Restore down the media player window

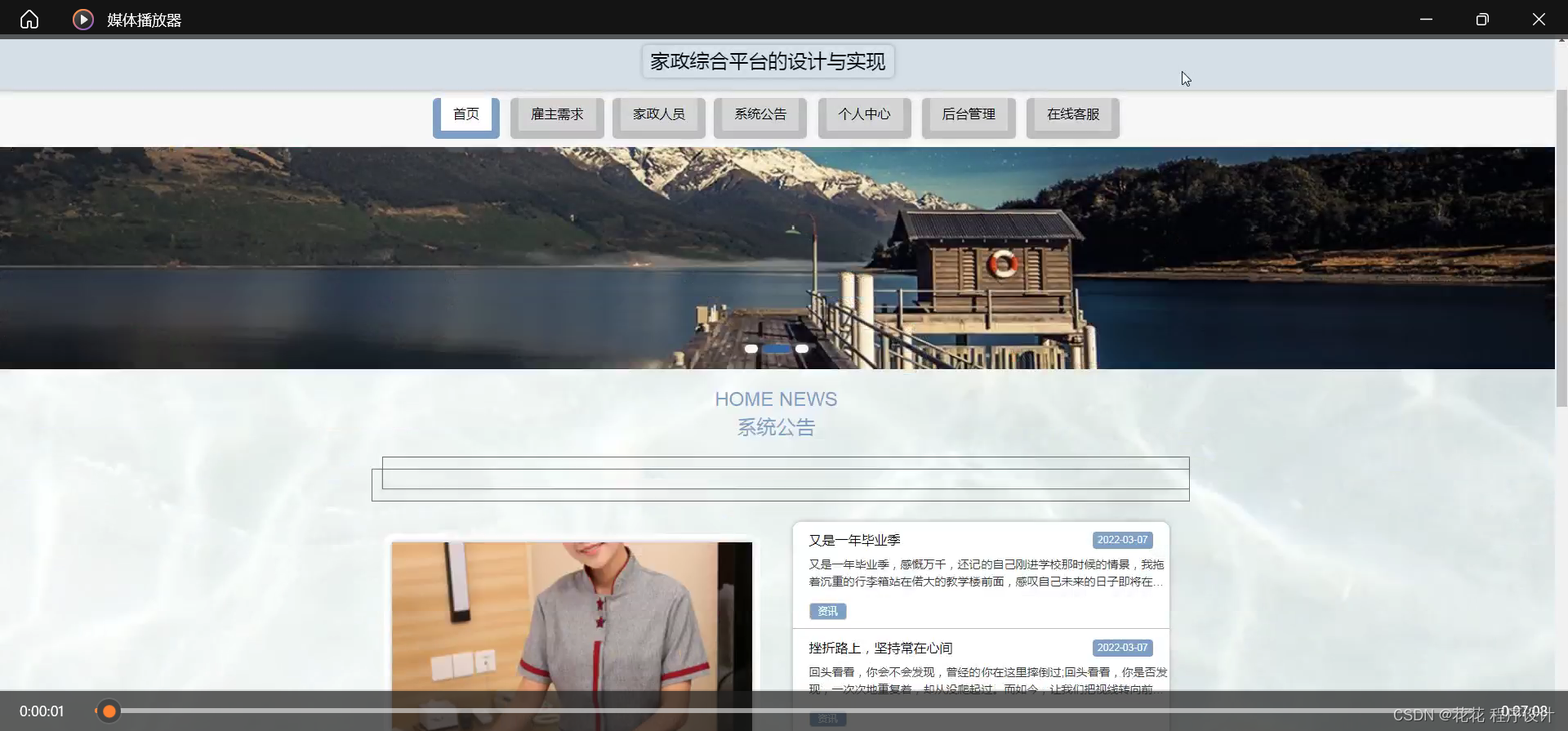(x=1482, y=19)
